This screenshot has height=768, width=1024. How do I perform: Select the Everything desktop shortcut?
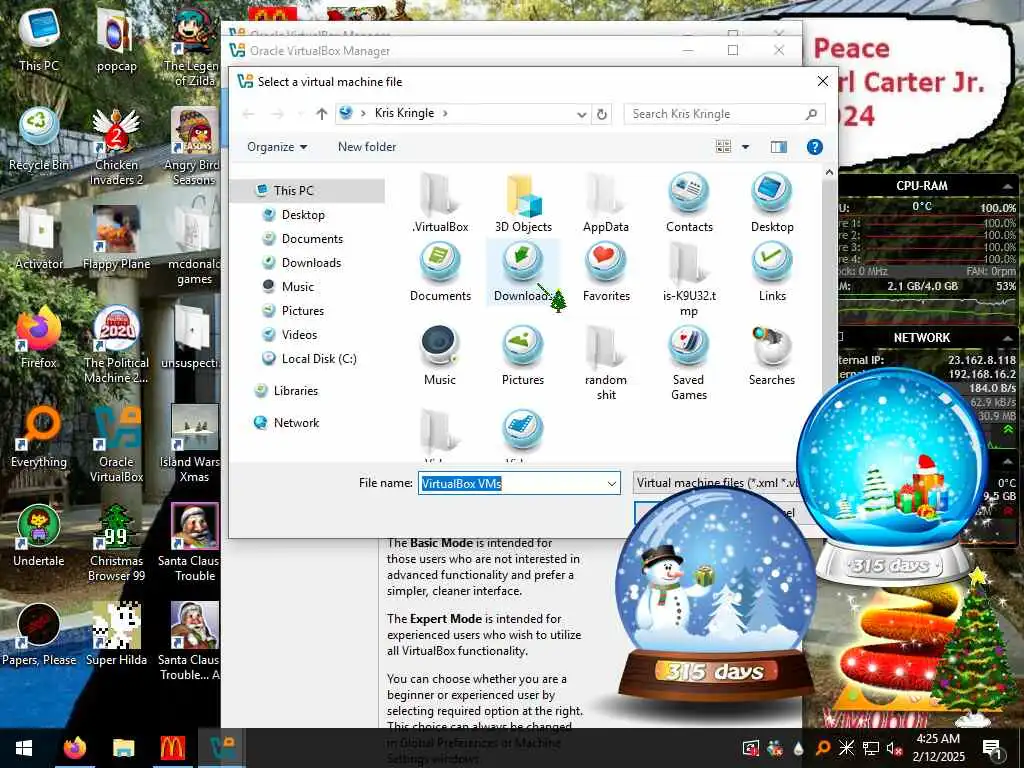coord(39,437)
